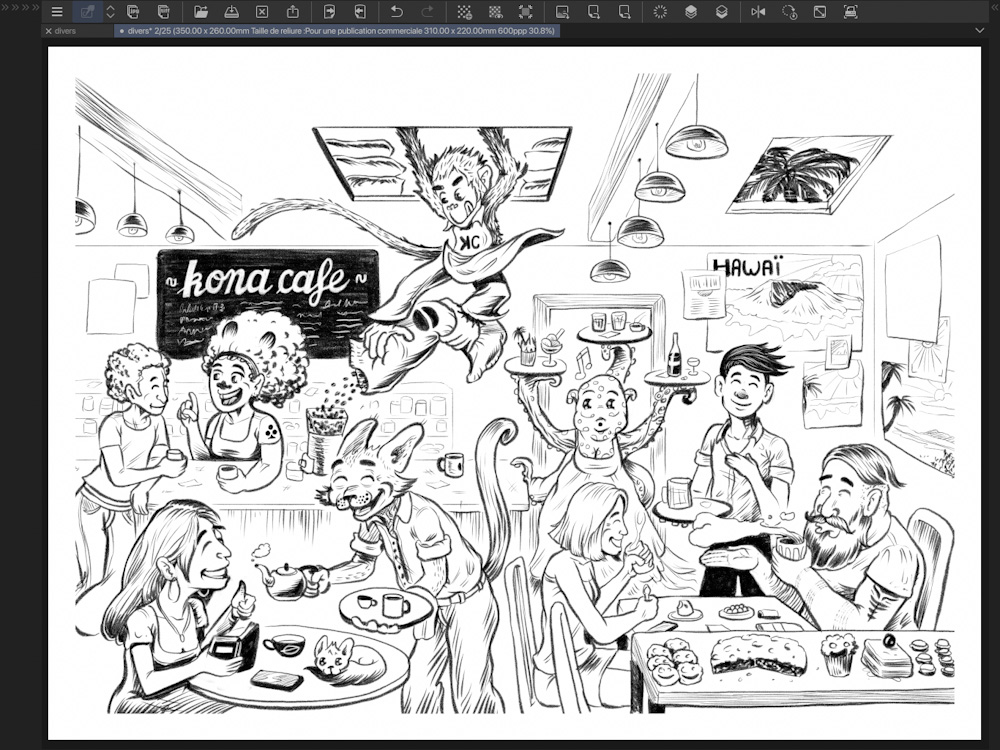The width and height of the screenshot is (1000, 750).
Task: Undo the last action
Action: [397, 12]
